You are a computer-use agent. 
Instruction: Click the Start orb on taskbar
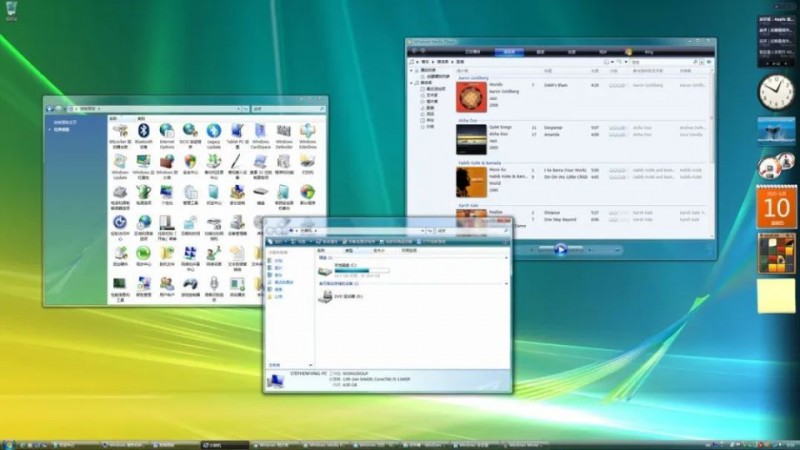(x=12, y=442)
